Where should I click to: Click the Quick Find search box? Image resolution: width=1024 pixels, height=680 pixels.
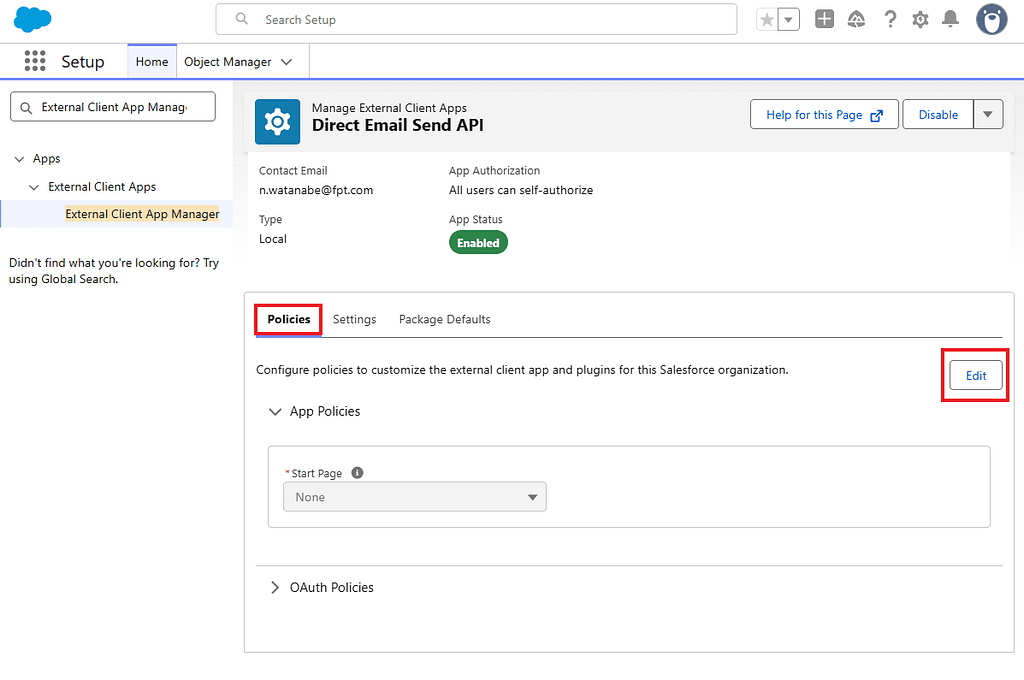tap(113, 106)
